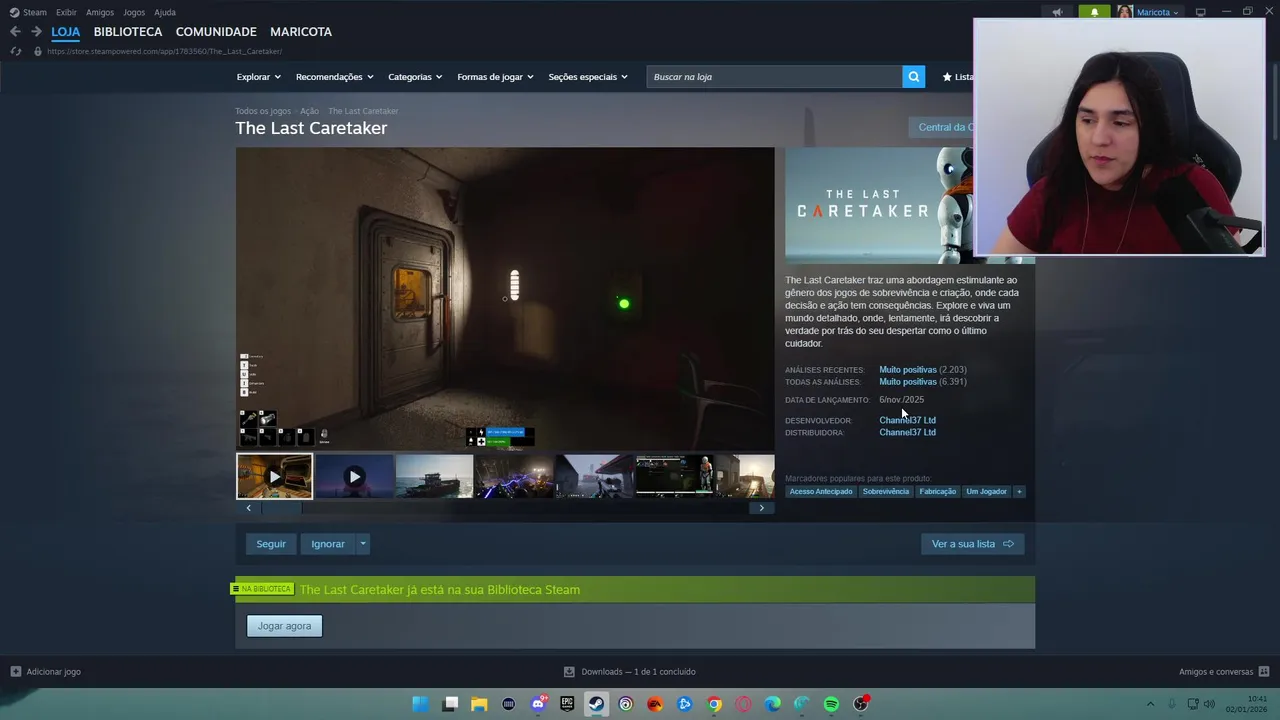The width and height of the screenshot is (1280, 720).
Task: Go forward with the right arrow
Action: click(36, 32)
